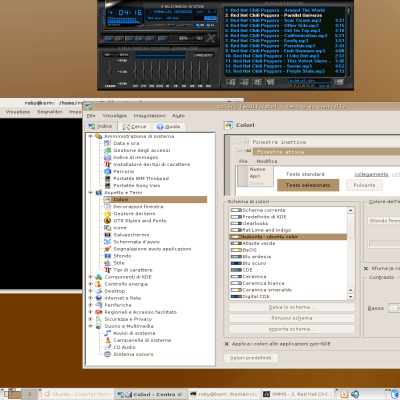Open Avvisi di sistema module
This screenshot has width=400, height=400.
click(130, 333)
